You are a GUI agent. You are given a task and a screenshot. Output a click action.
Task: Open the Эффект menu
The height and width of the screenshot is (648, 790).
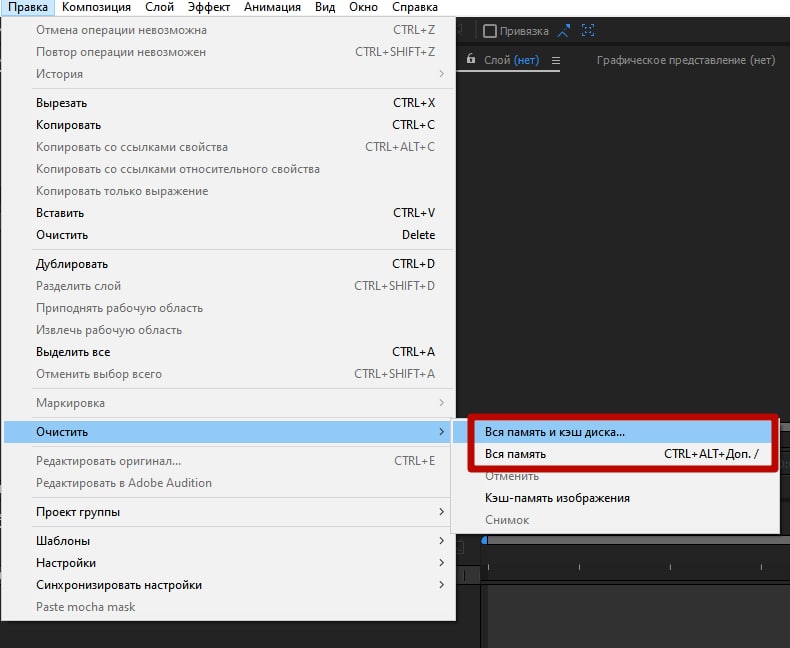[209, 8]
